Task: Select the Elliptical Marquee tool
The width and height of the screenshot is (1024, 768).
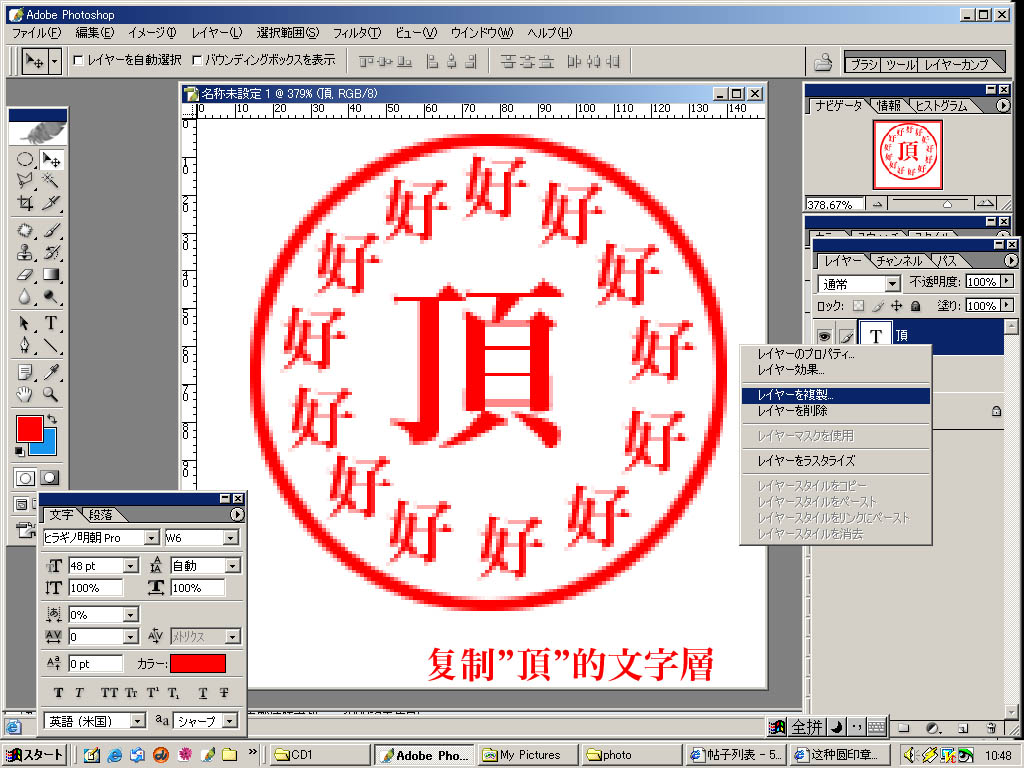Action: tap(25, 159)
